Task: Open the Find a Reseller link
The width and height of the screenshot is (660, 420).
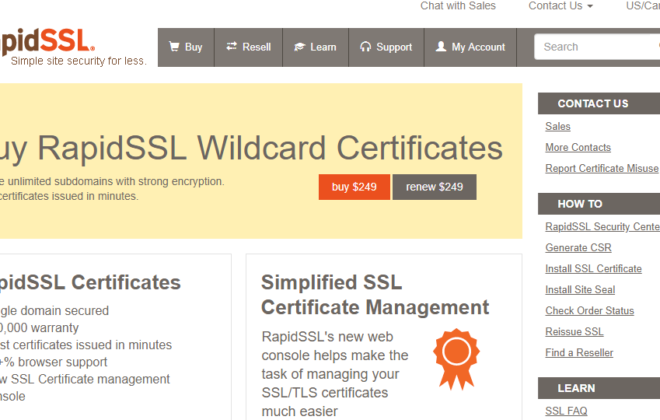Action: tap(579, 353)
